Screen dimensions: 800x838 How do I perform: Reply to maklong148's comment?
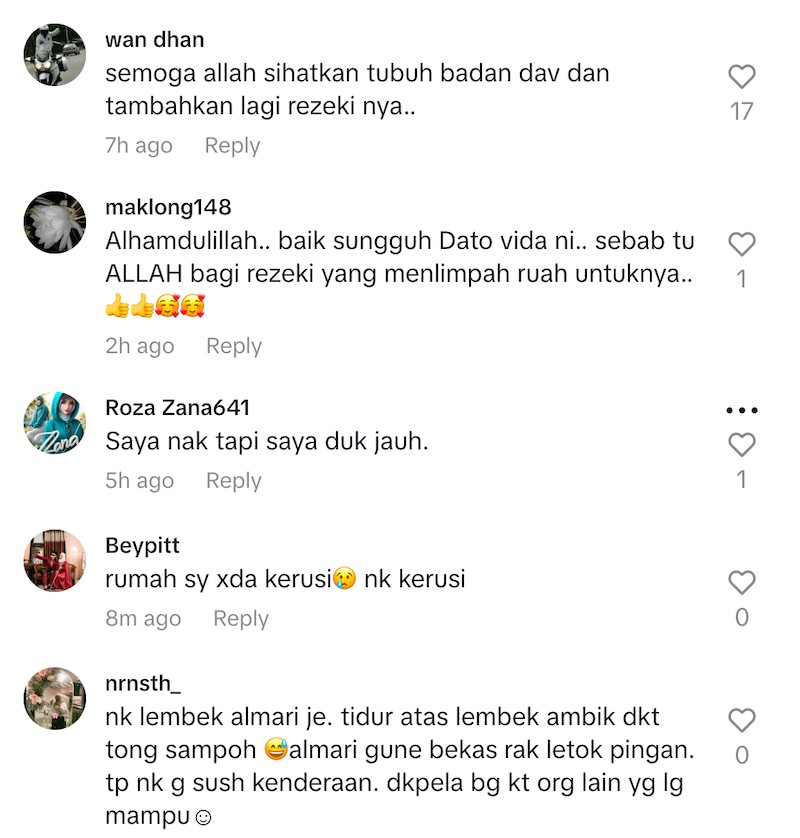coord(234,346)
